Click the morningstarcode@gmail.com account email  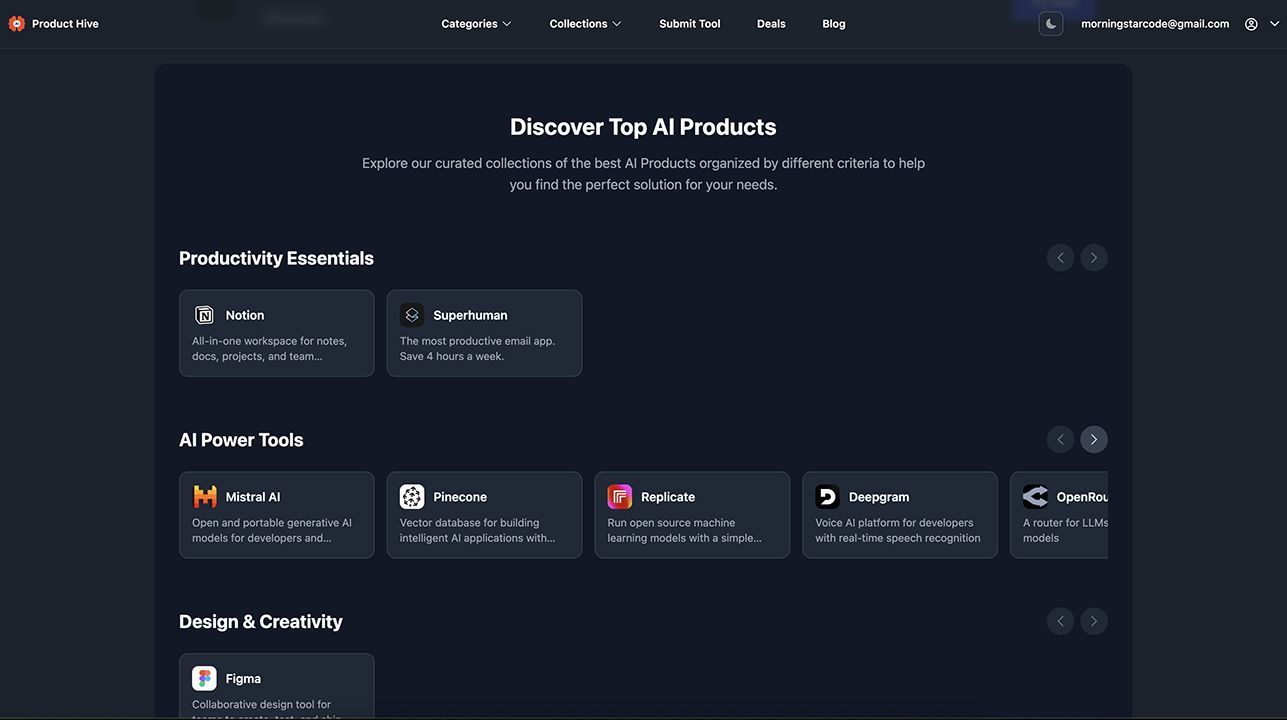pyautogui.click(x=1155, y=24)
